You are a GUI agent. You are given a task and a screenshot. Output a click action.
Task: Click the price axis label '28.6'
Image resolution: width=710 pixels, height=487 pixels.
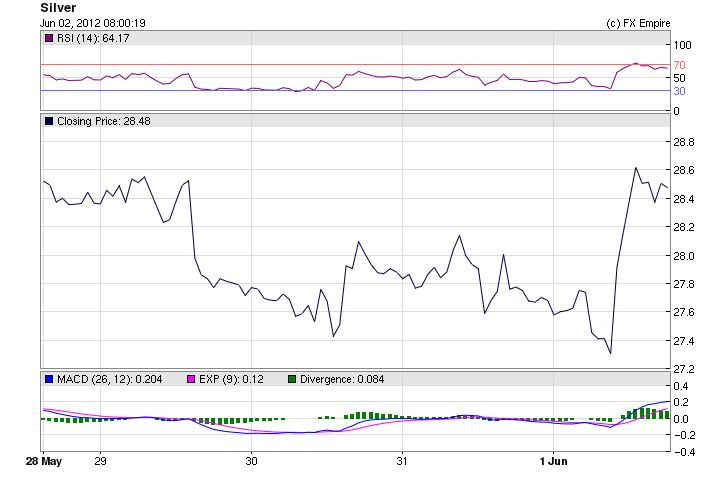click(x=684, y=171)
